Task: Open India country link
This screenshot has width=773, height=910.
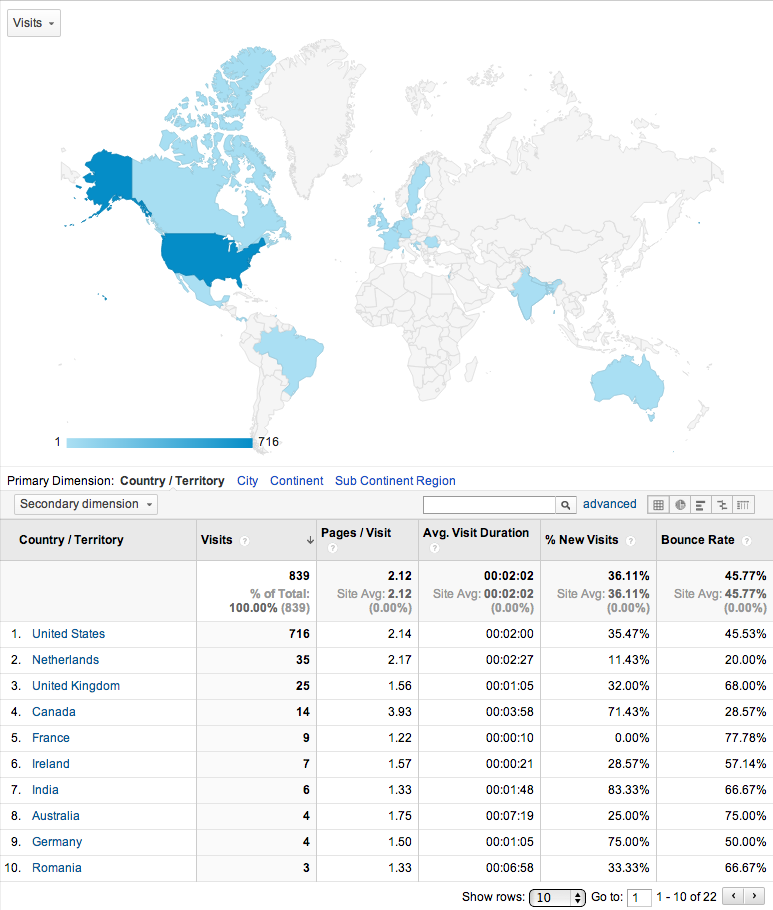Action: [x=45, y=790]
